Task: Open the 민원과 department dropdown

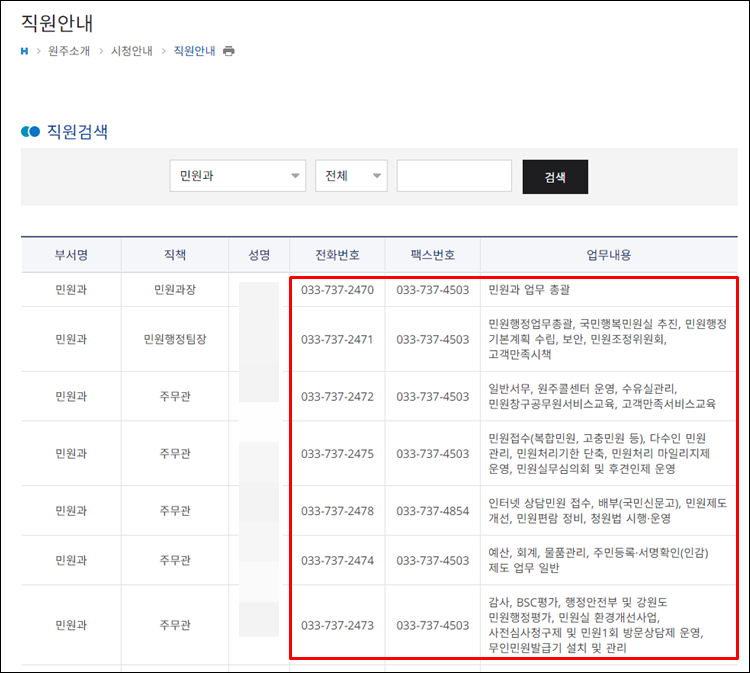Action: point(238,176)
